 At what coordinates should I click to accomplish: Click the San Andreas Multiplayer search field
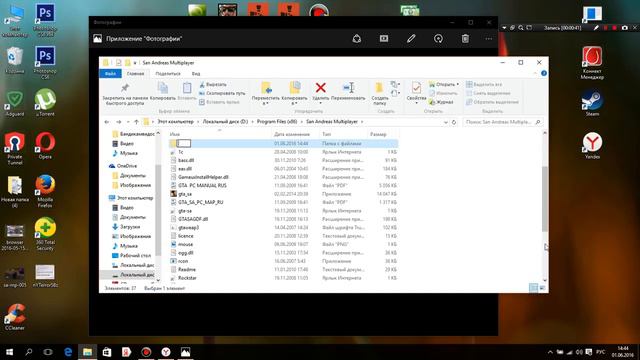click(502, 122)
